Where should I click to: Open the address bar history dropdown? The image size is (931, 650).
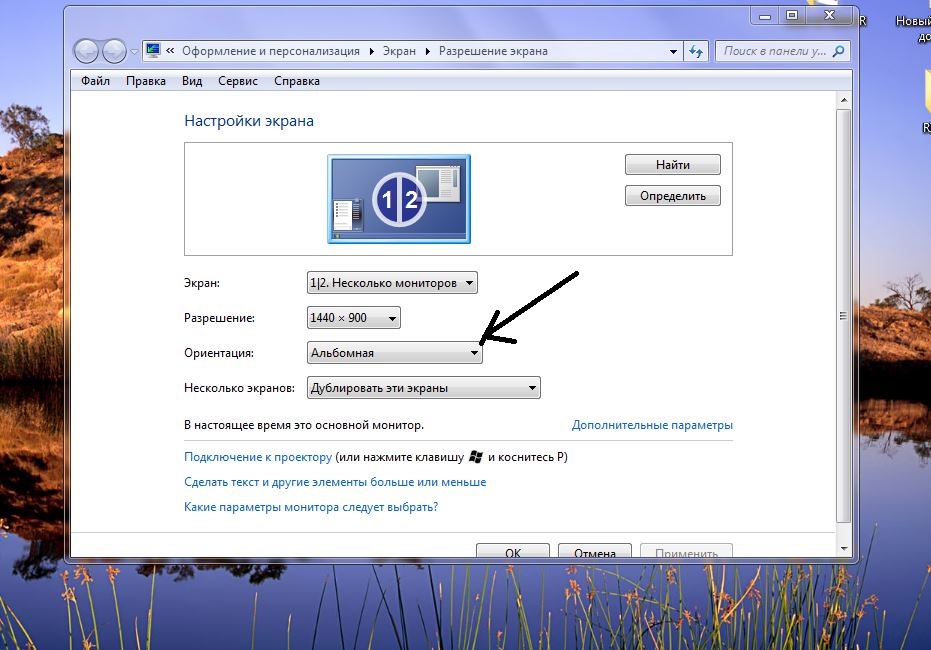673,52
